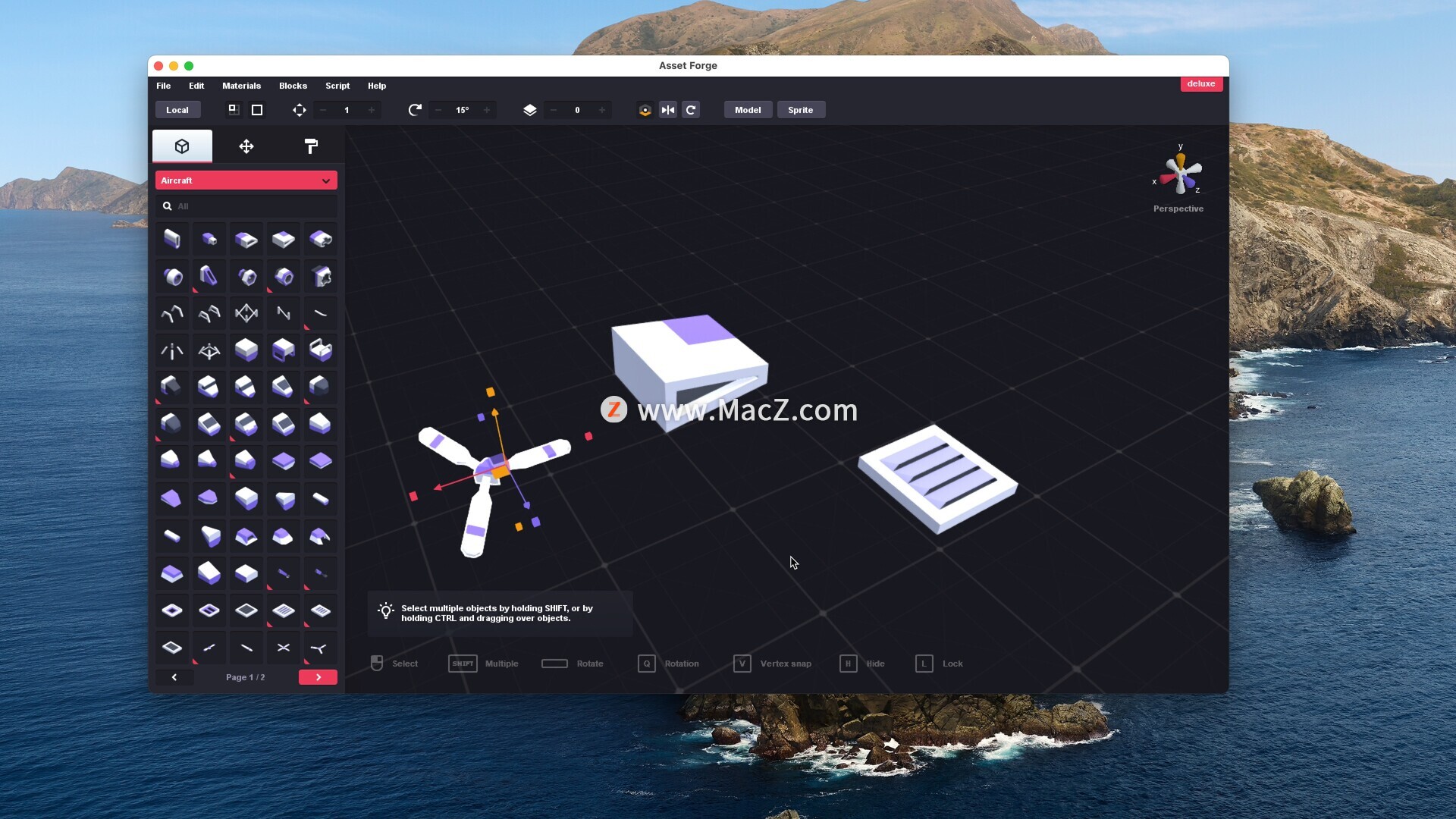Pick the diamond cross-brace strut block
This screenshot has width=1456, height=819.
(246, 313)
